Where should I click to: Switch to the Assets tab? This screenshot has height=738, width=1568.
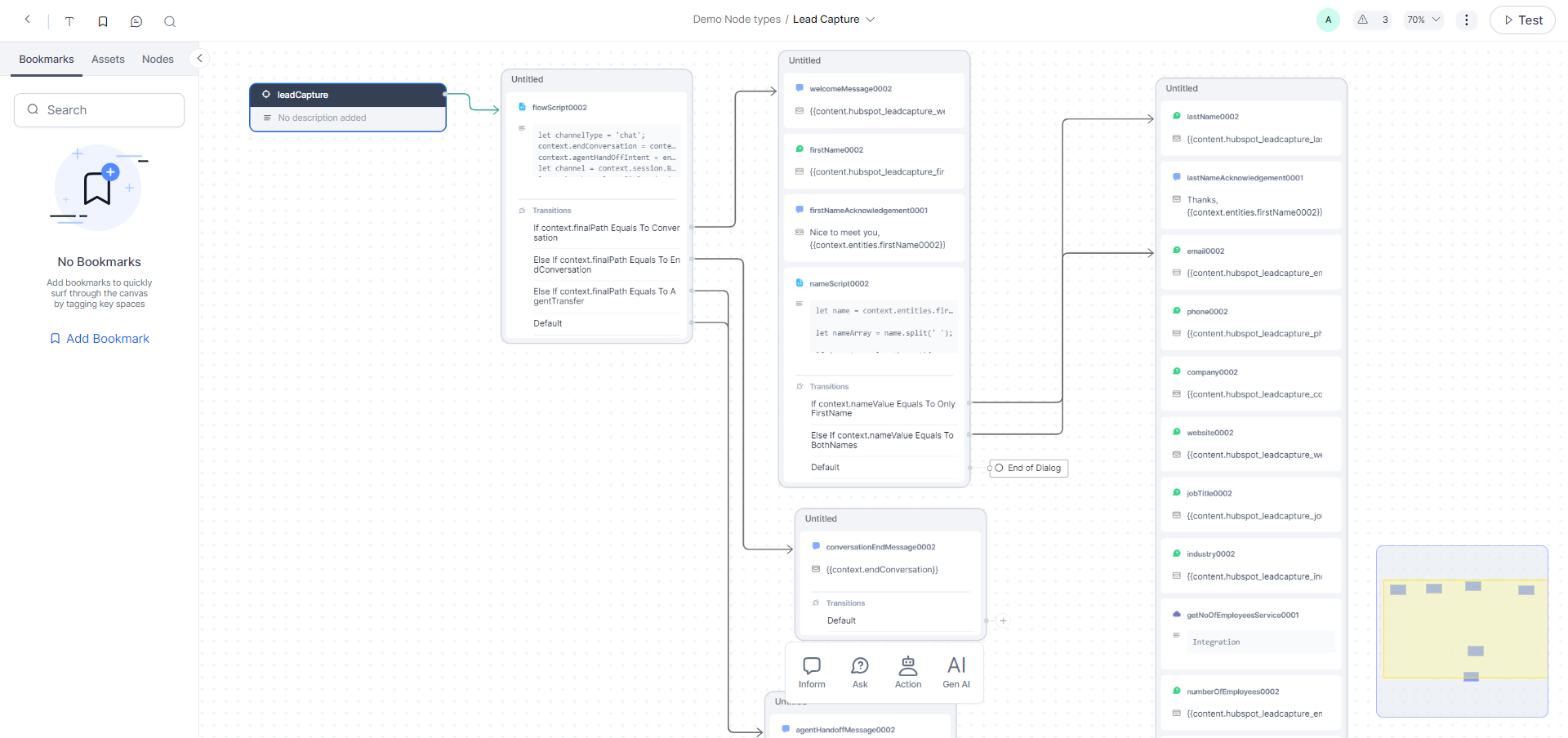108,59
